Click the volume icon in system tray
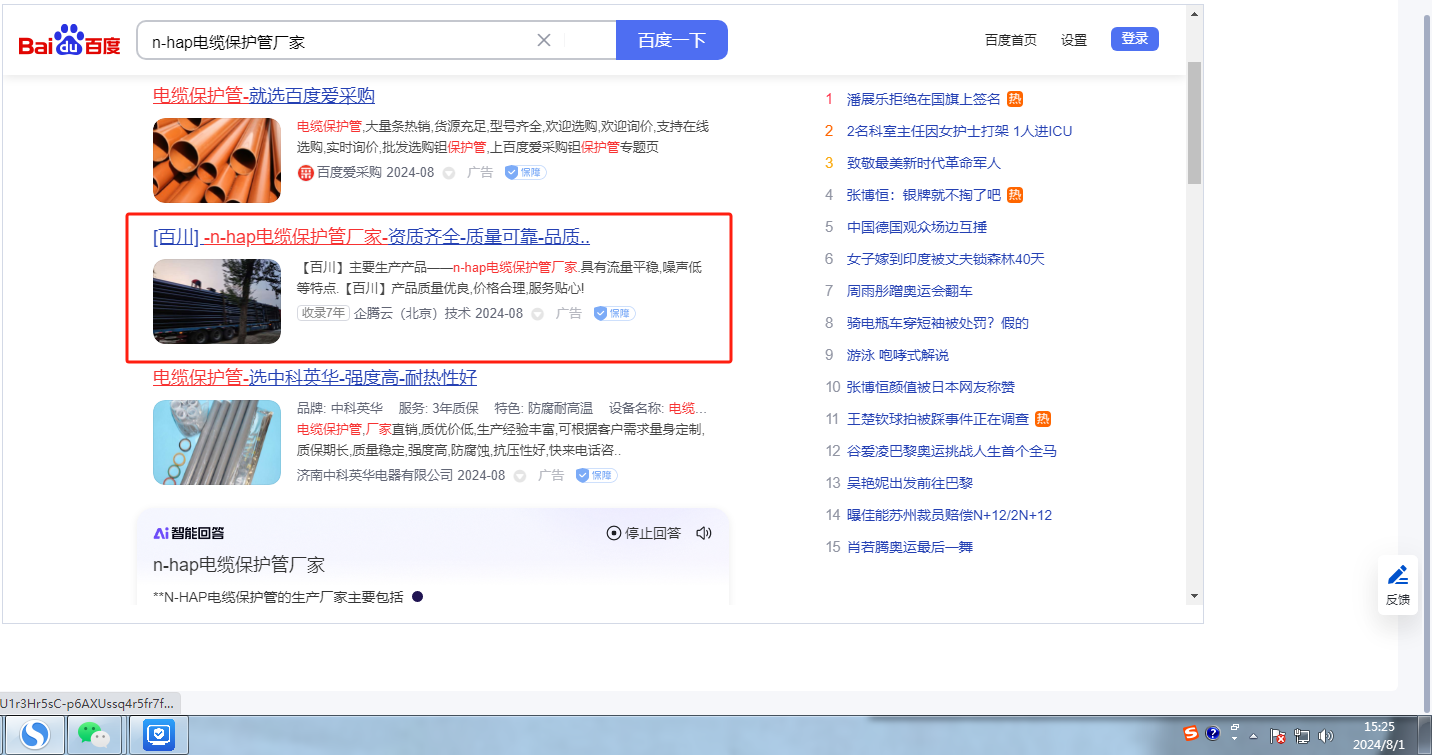 tap(1326, 736)
